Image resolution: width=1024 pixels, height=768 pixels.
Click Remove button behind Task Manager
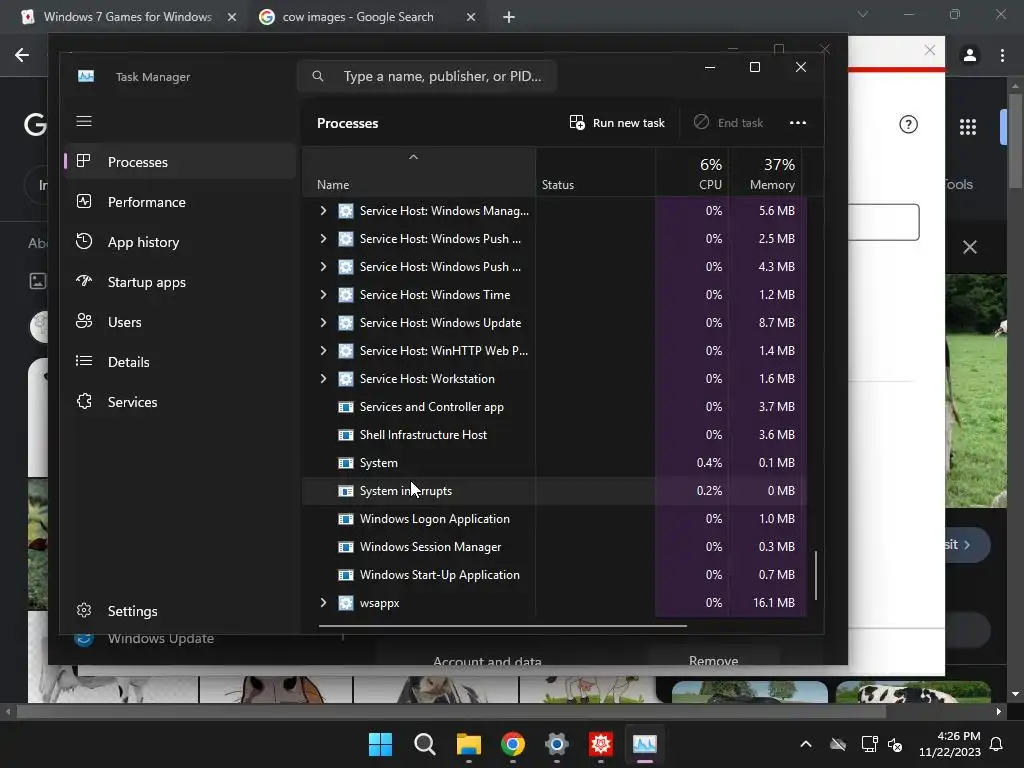(x=713, y=660)
